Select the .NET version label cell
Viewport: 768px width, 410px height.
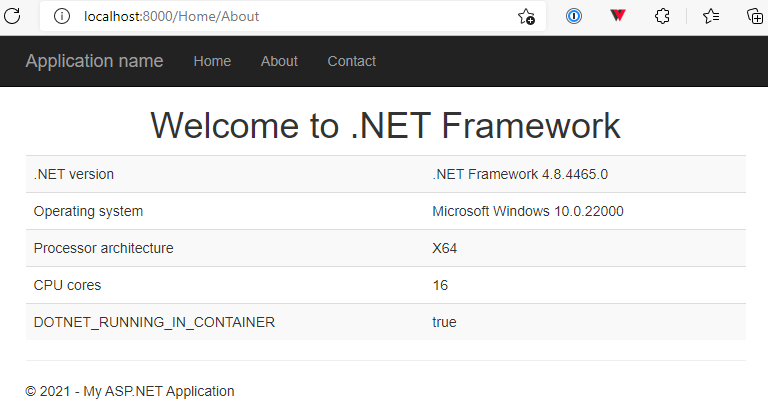[225, 174]
